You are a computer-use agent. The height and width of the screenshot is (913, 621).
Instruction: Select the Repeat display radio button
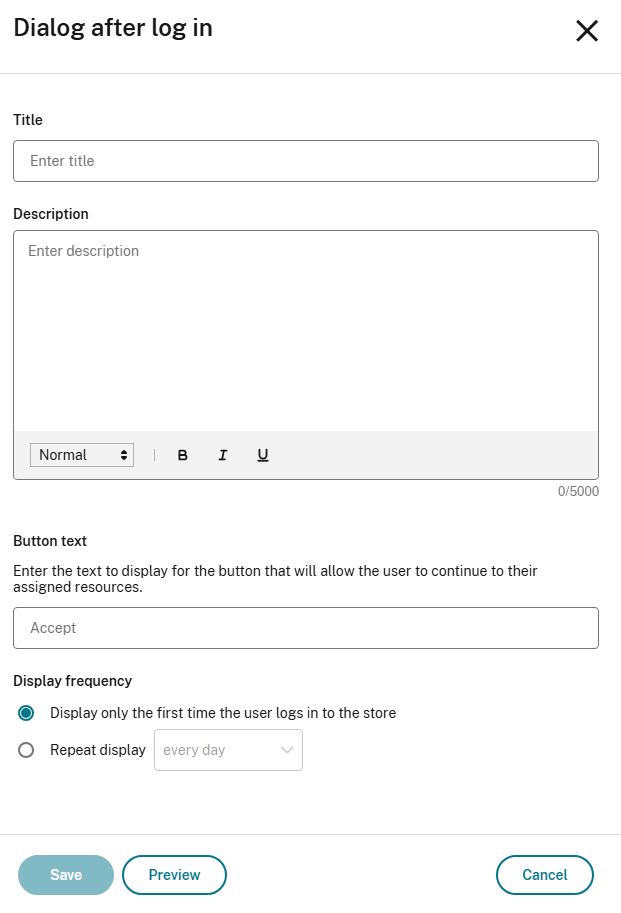(26, 750)
